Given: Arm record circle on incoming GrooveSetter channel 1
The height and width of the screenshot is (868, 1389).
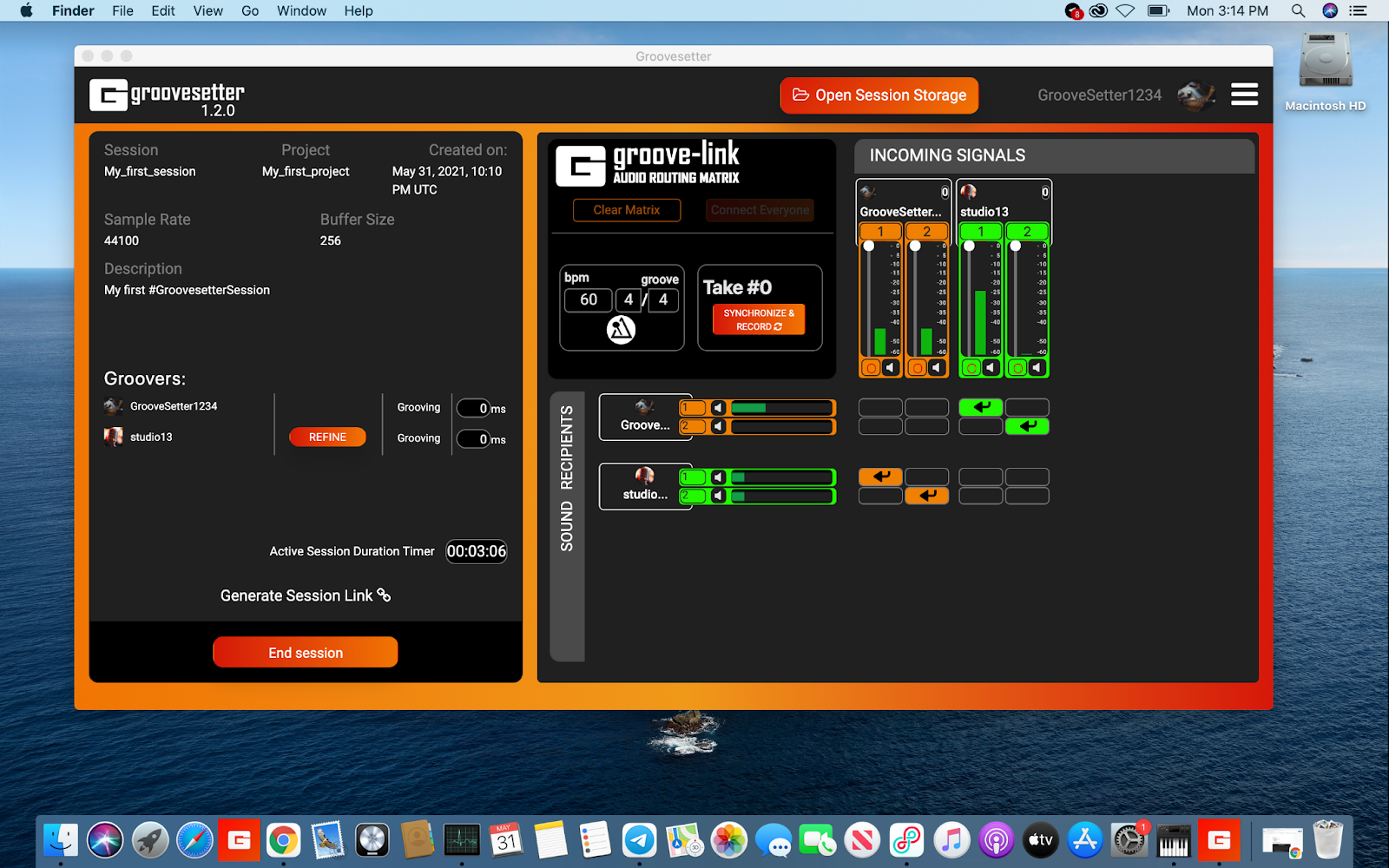Looking at the screenshot, I should [x=871, y=368].
